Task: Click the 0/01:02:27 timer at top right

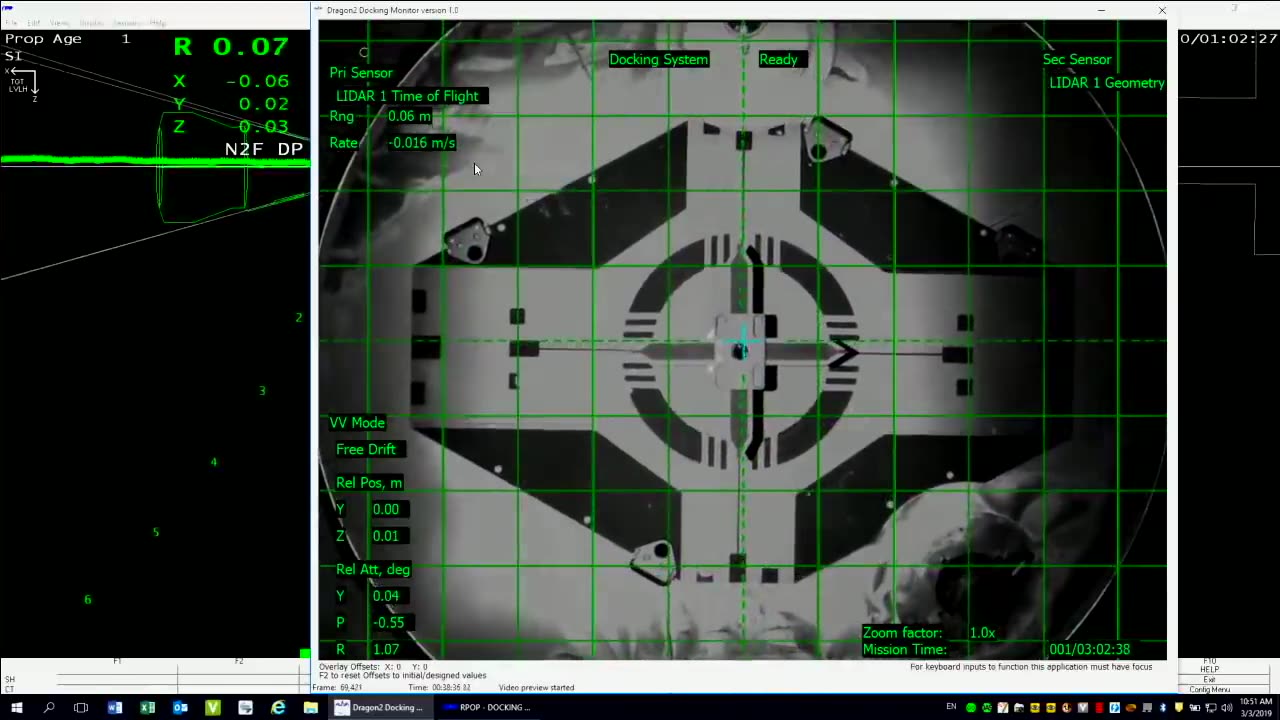Action: pyautogui.click(x=1228, y=39)
